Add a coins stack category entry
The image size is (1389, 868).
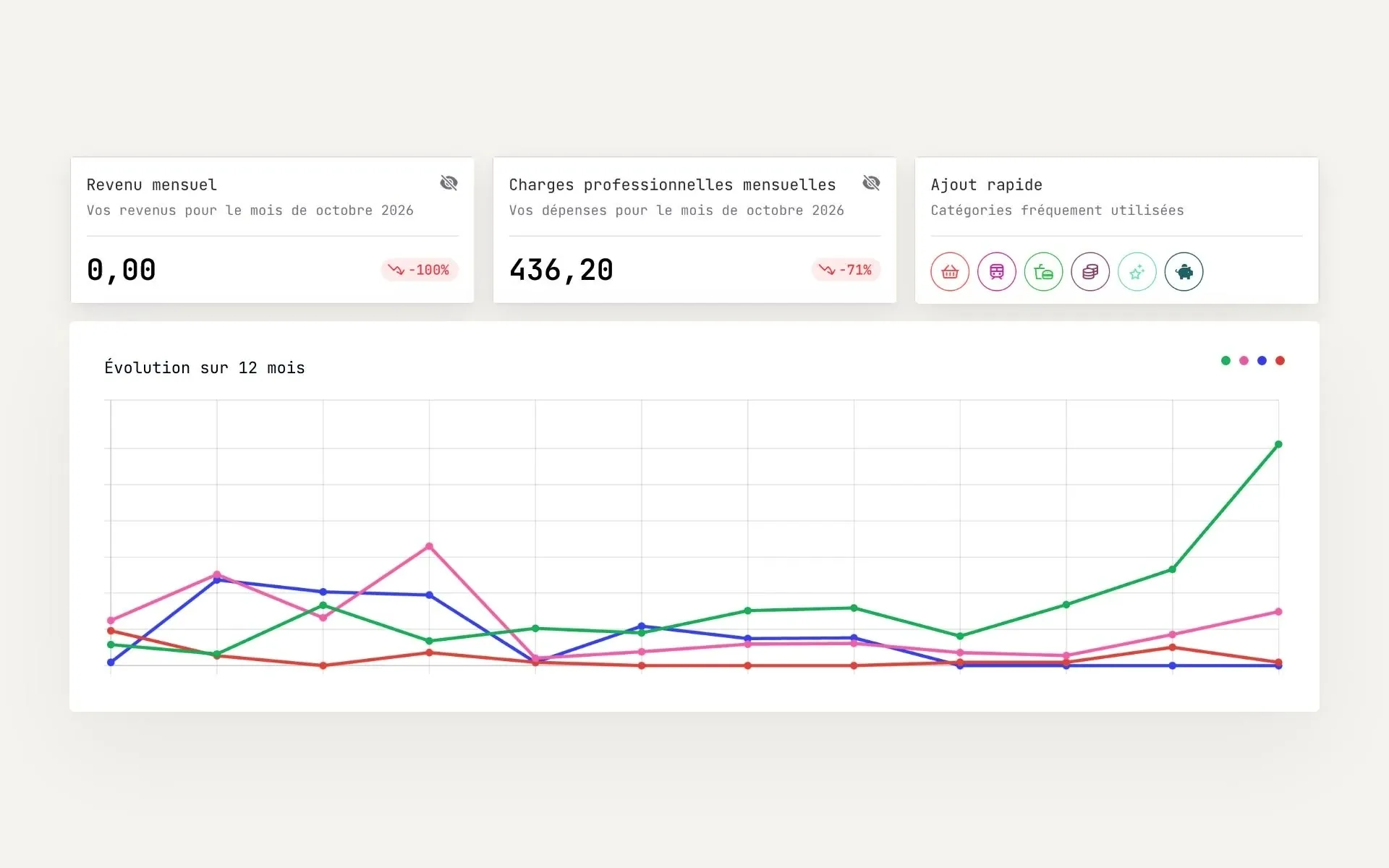click(1090, 272)
